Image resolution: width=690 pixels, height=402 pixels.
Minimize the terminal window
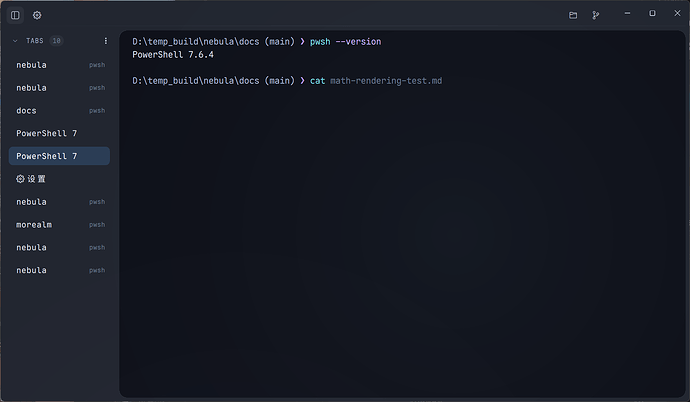pos(627,14)
